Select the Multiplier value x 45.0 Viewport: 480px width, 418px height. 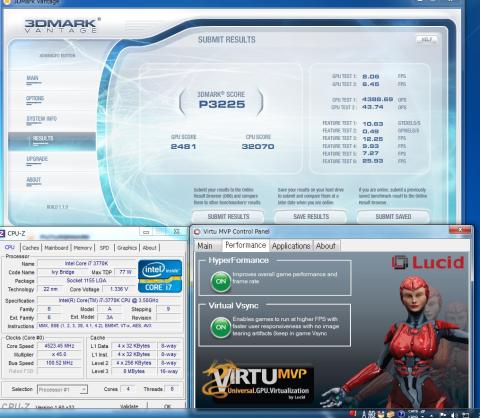point(59,354)
